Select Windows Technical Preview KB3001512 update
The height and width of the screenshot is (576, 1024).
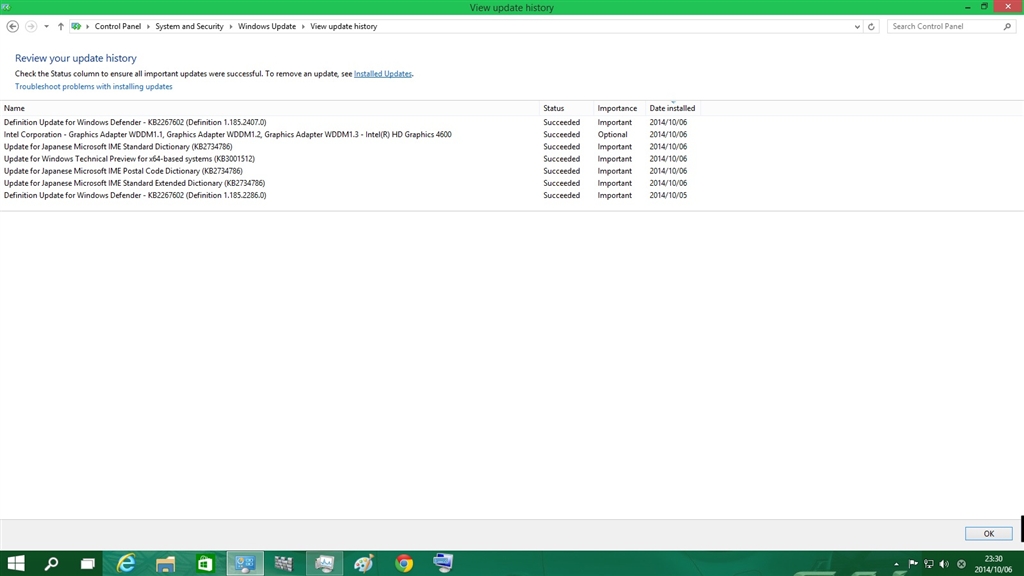click(350, 159)
